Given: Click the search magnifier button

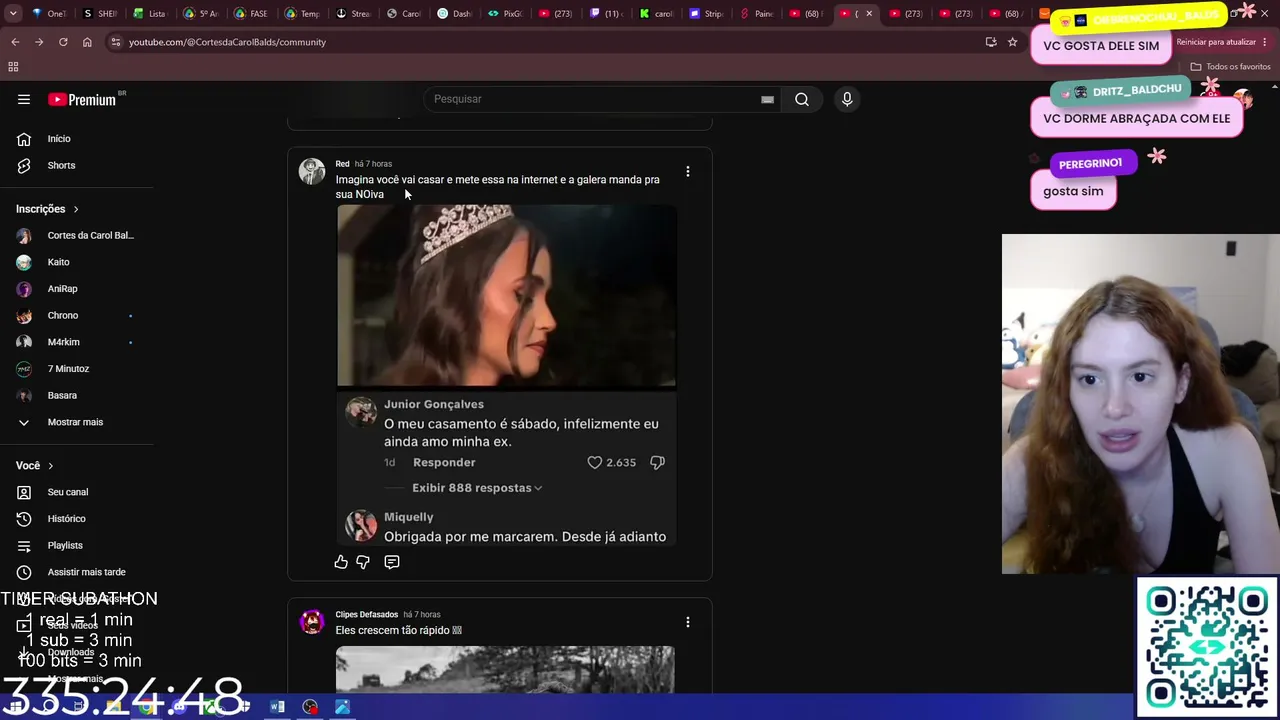Looking at the screenshot, I should coord(802,99).
